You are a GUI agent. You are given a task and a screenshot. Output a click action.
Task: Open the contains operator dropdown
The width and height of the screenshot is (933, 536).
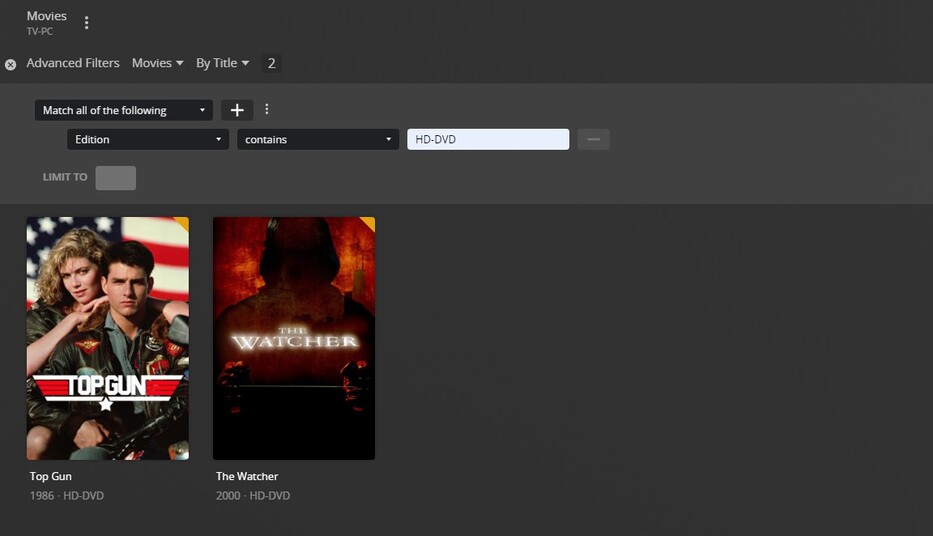click(x=318, y=139)
